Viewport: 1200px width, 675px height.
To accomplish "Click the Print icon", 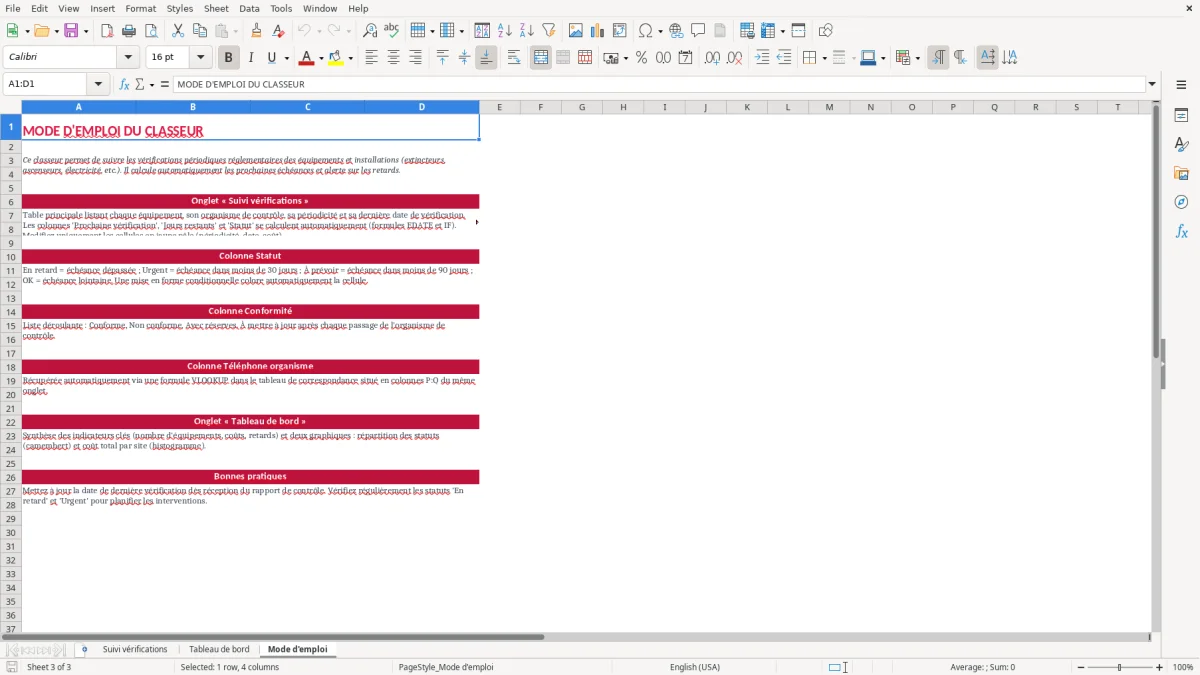I will pos(127,31).
